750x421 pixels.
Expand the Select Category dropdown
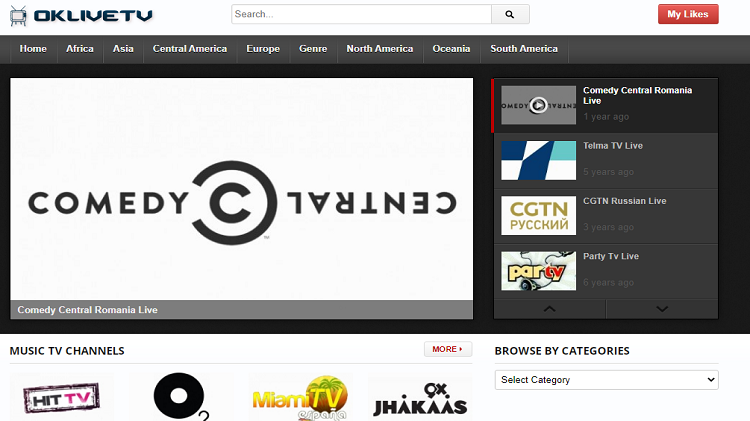click(x=607, y=380)
